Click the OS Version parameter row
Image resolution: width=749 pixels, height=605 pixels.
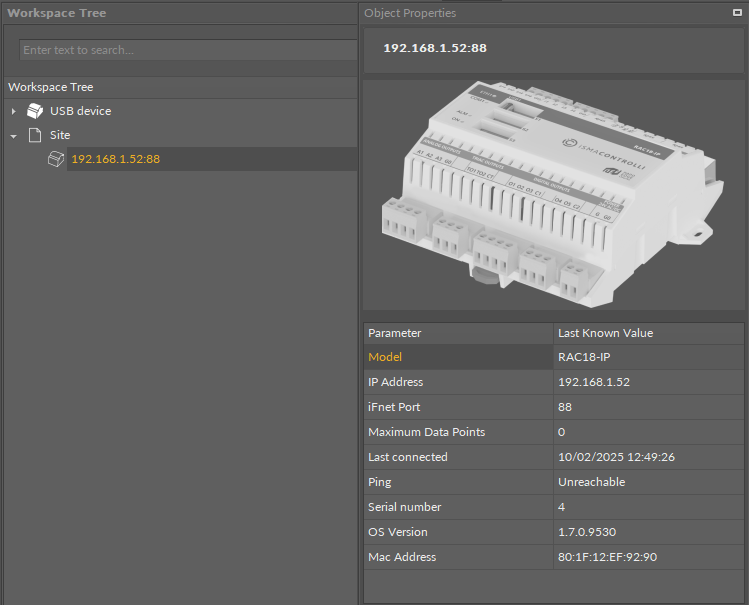pos(458,532)
